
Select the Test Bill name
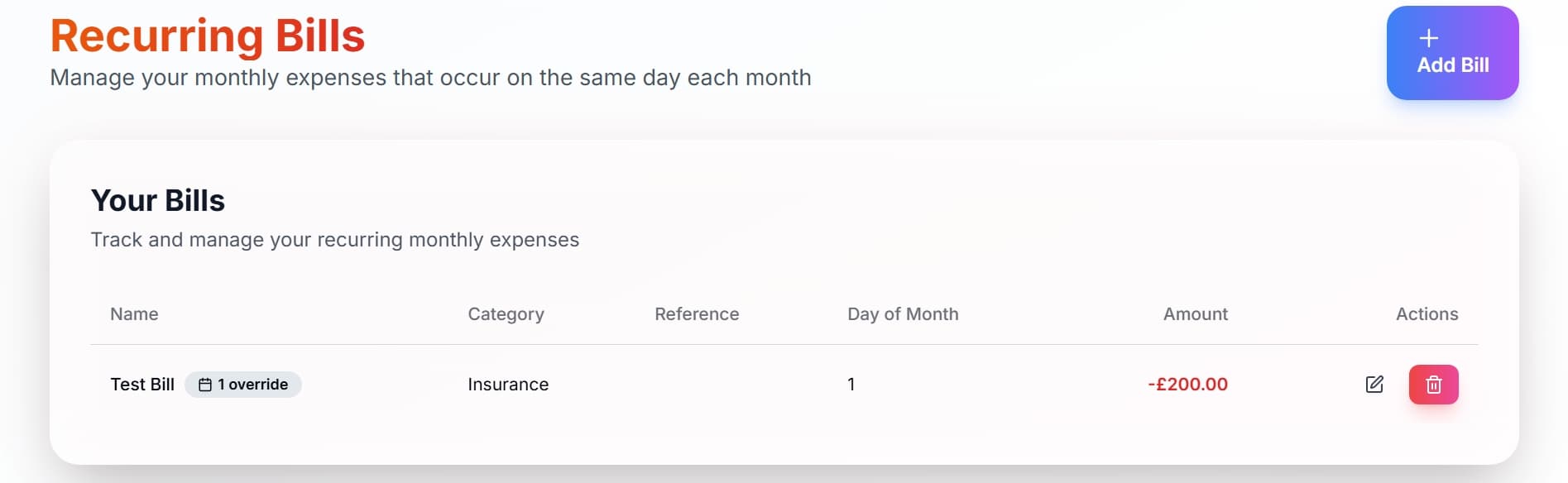coord(142,385)
